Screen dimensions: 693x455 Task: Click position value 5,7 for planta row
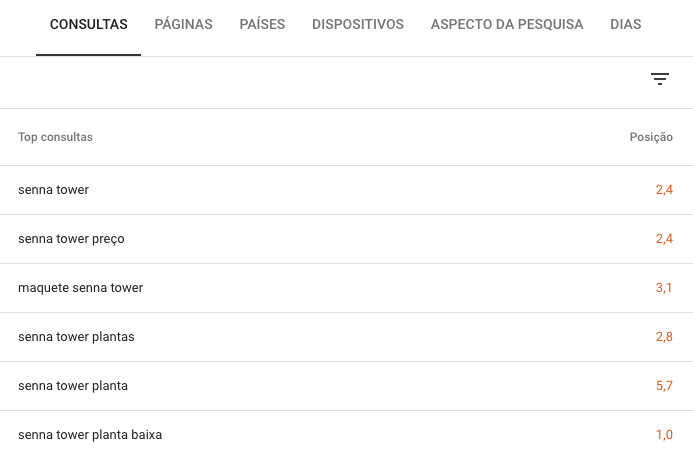click(664, 386)
